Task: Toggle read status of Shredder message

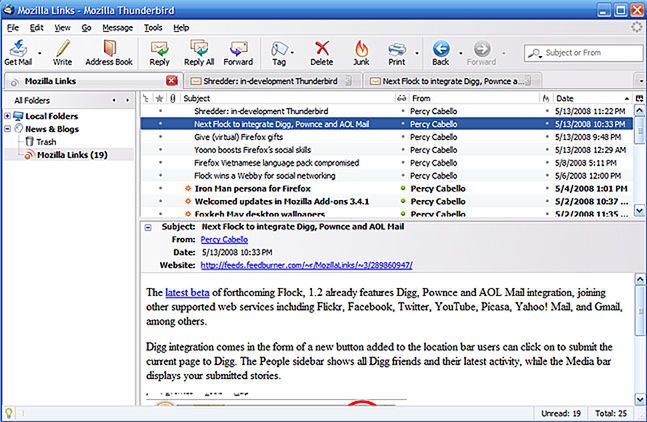Action: coord(403,111)
